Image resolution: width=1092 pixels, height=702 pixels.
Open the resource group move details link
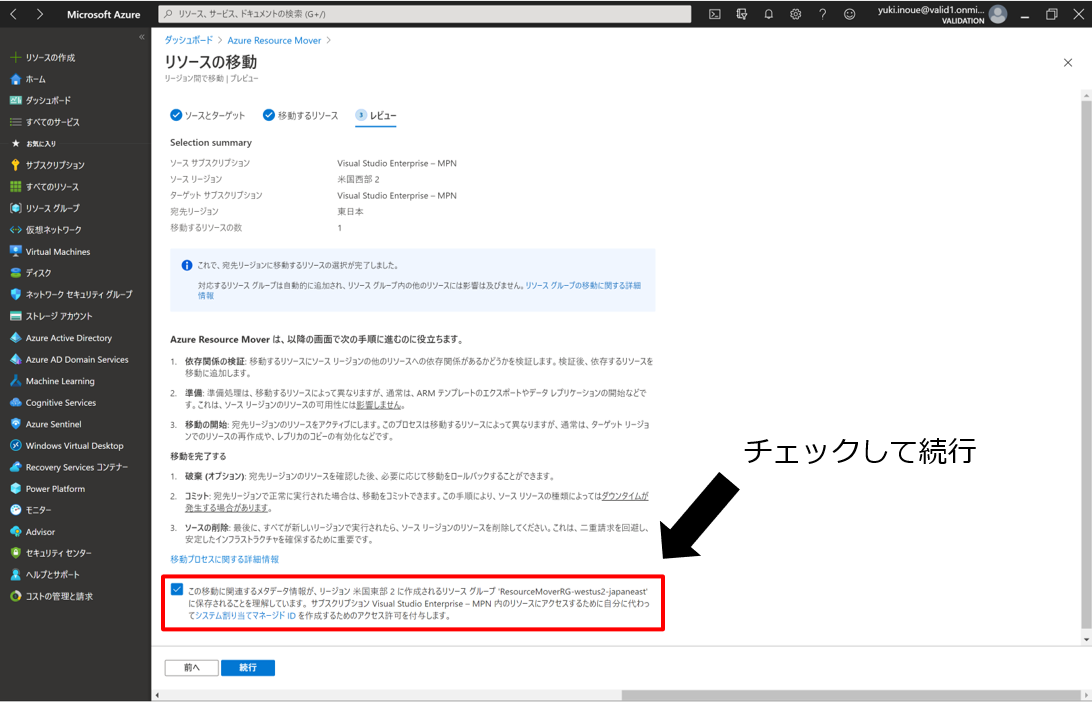coord(419,290)
